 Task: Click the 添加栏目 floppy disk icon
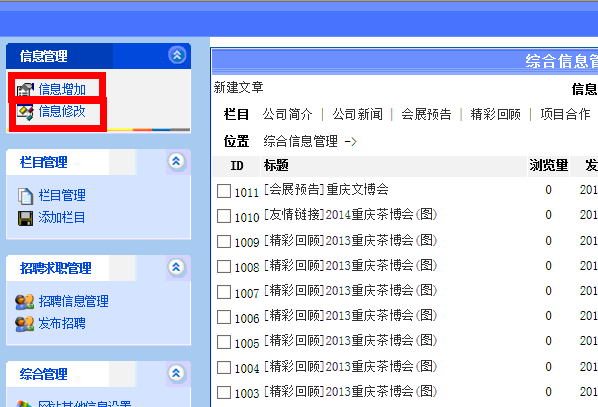[x=25, y=218]
